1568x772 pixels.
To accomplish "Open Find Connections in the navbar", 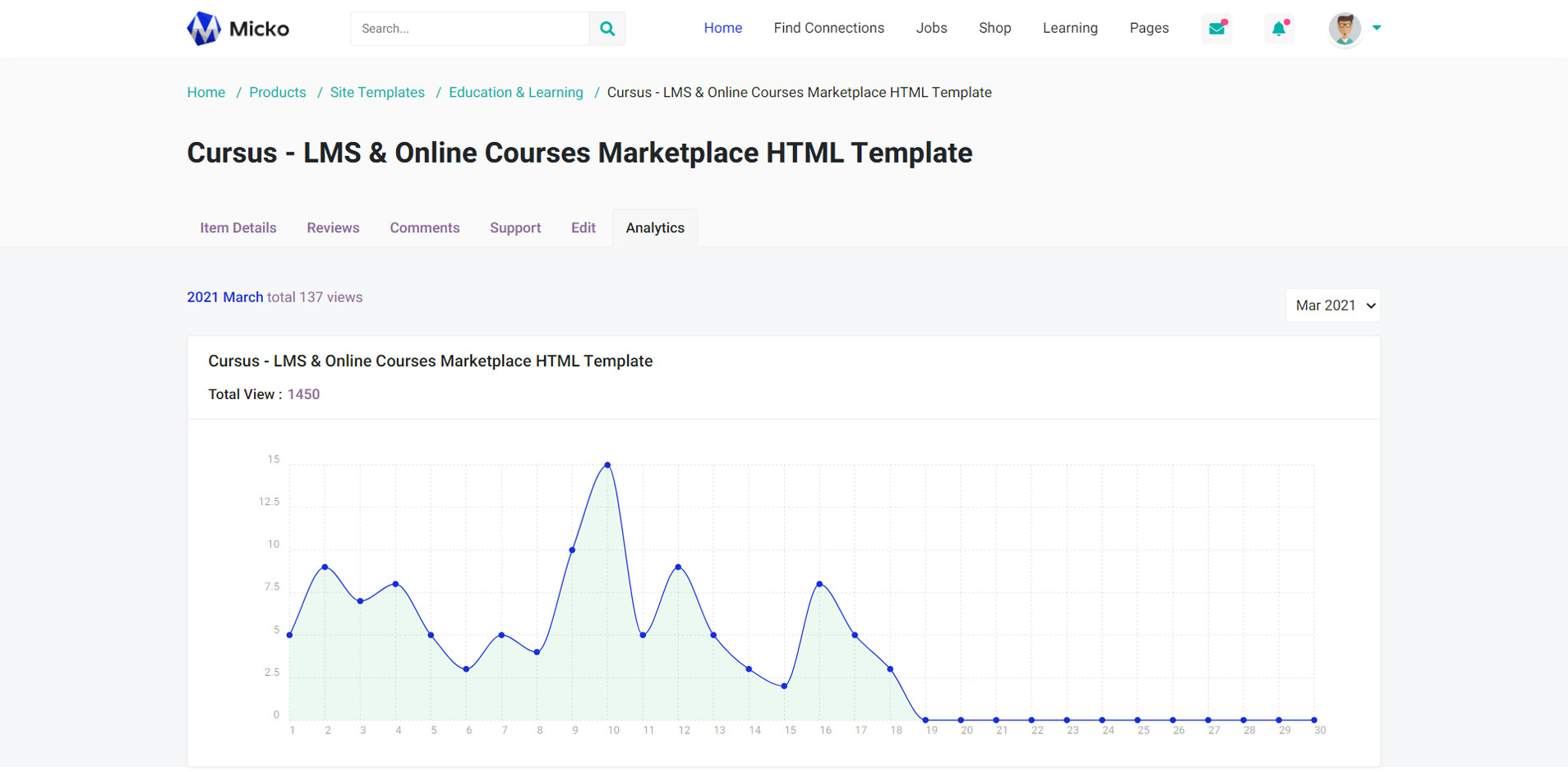I will coord(828,28).
